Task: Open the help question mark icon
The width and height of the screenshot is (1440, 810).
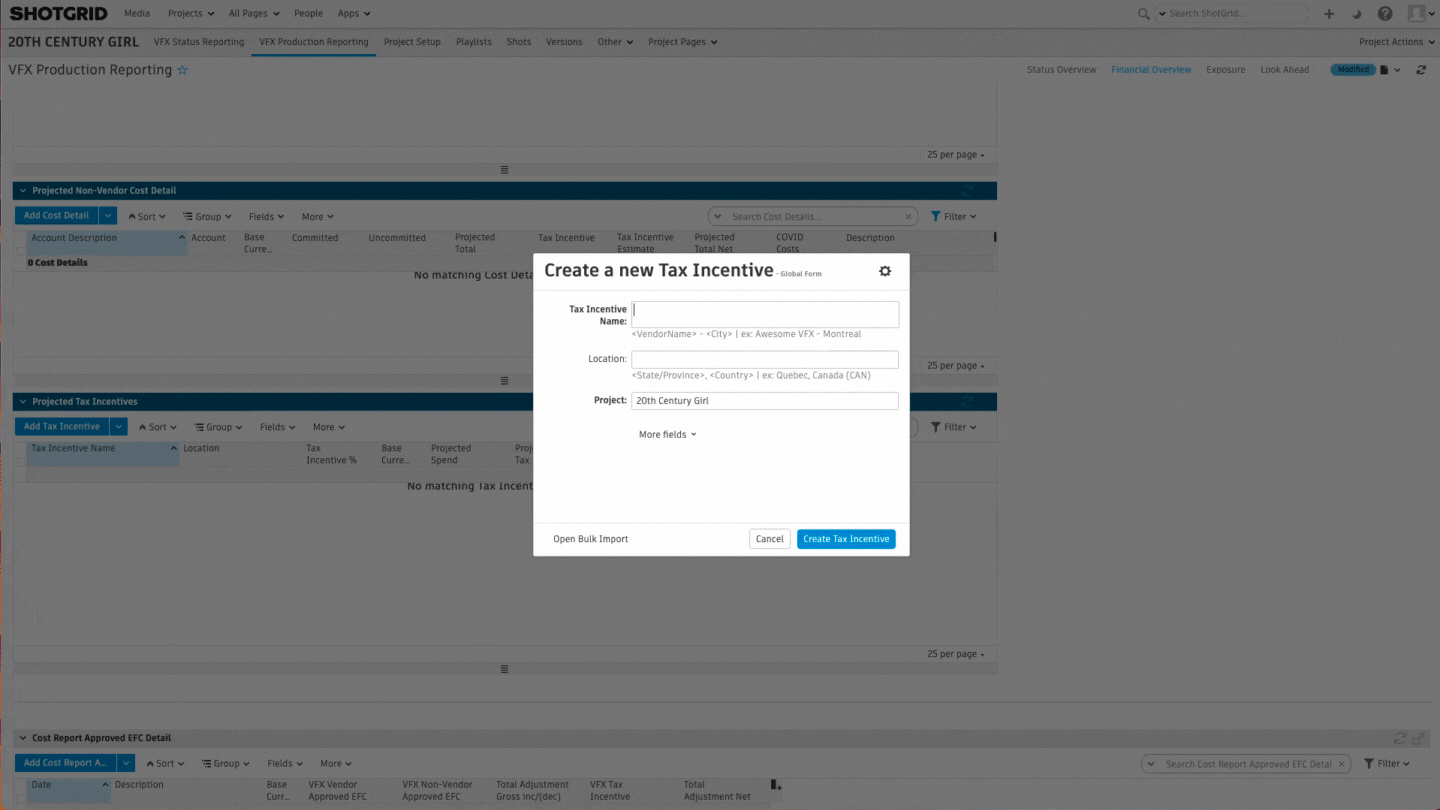Action: pos(1385,14)
